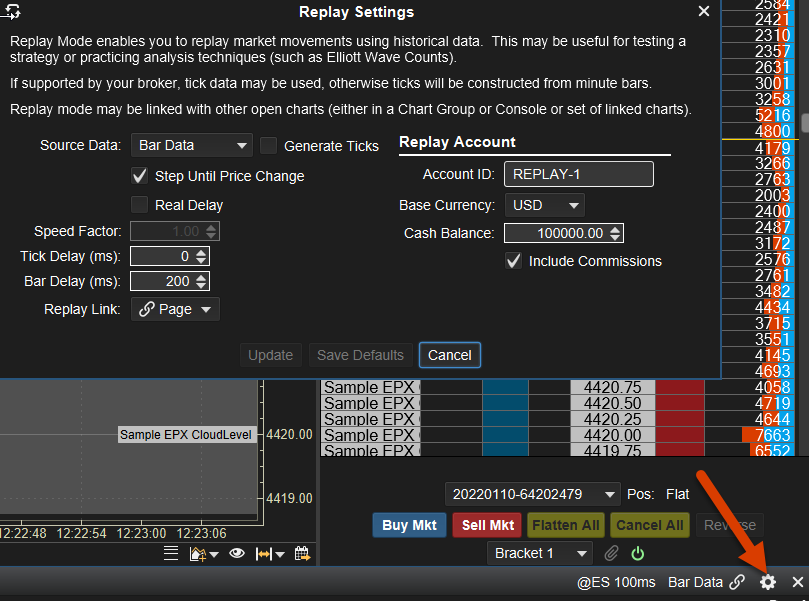The image size is (809, 601).
Task: Uncheck Include Commissions checkbox
Action: tap(514, 261)
